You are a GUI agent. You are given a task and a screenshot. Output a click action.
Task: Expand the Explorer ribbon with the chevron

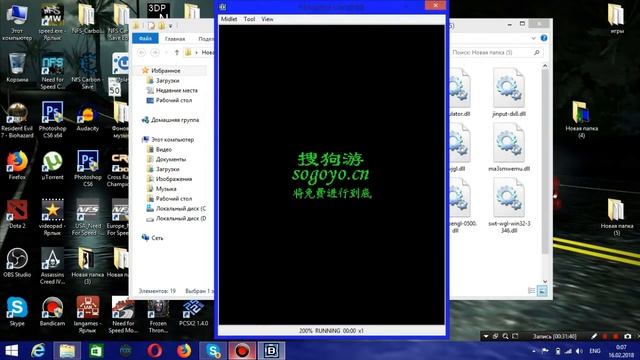(x=533, y=38)
